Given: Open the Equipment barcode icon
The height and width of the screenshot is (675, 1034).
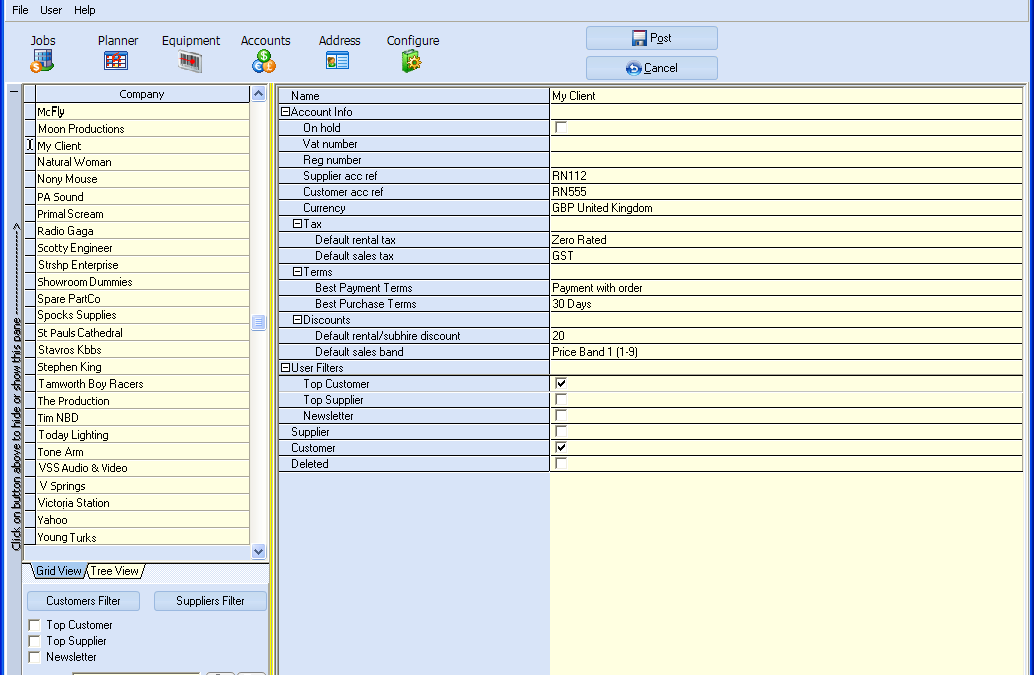Looking at the screenshot, I should click(x=190, y=61).
